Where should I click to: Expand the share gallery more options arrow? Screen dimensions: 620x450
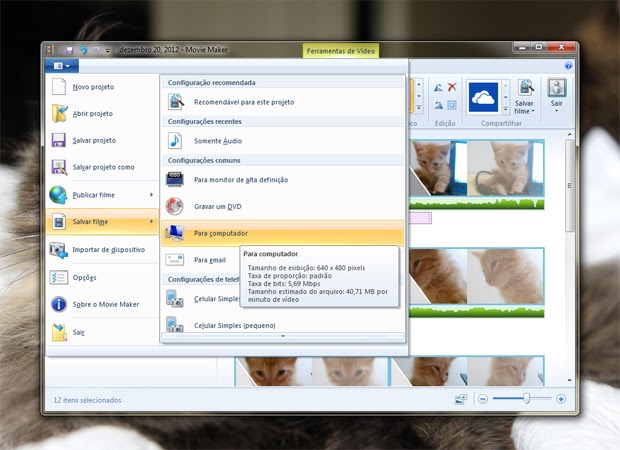[505, 108]
